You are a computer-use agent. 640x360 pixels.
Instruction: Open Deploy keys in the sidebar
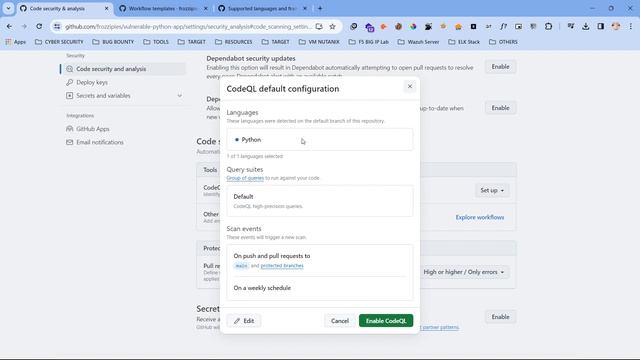click(x=92, y=82)
